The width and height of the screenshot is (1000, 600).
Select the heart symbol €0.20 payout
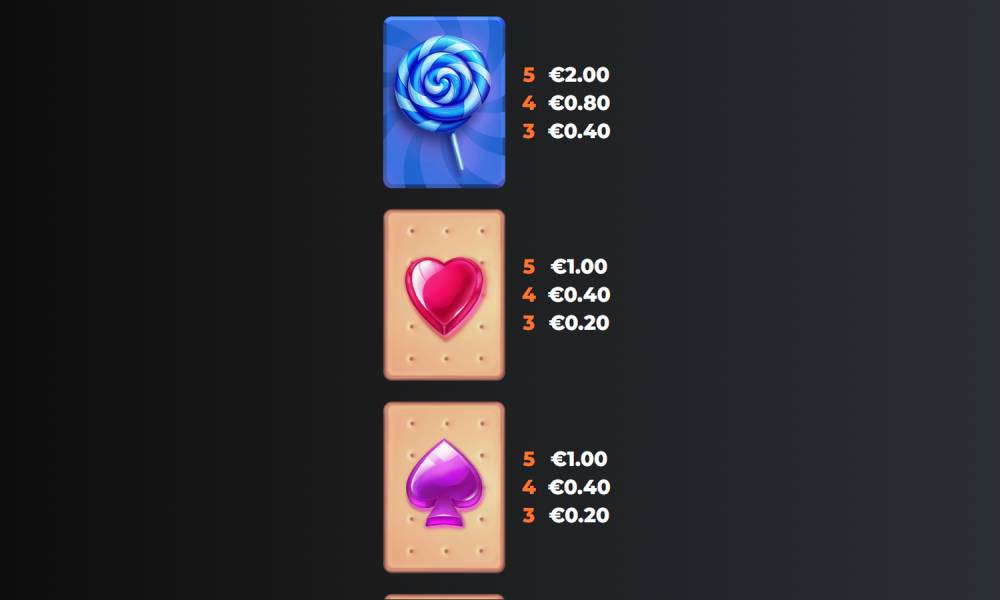tap(579, 323)
